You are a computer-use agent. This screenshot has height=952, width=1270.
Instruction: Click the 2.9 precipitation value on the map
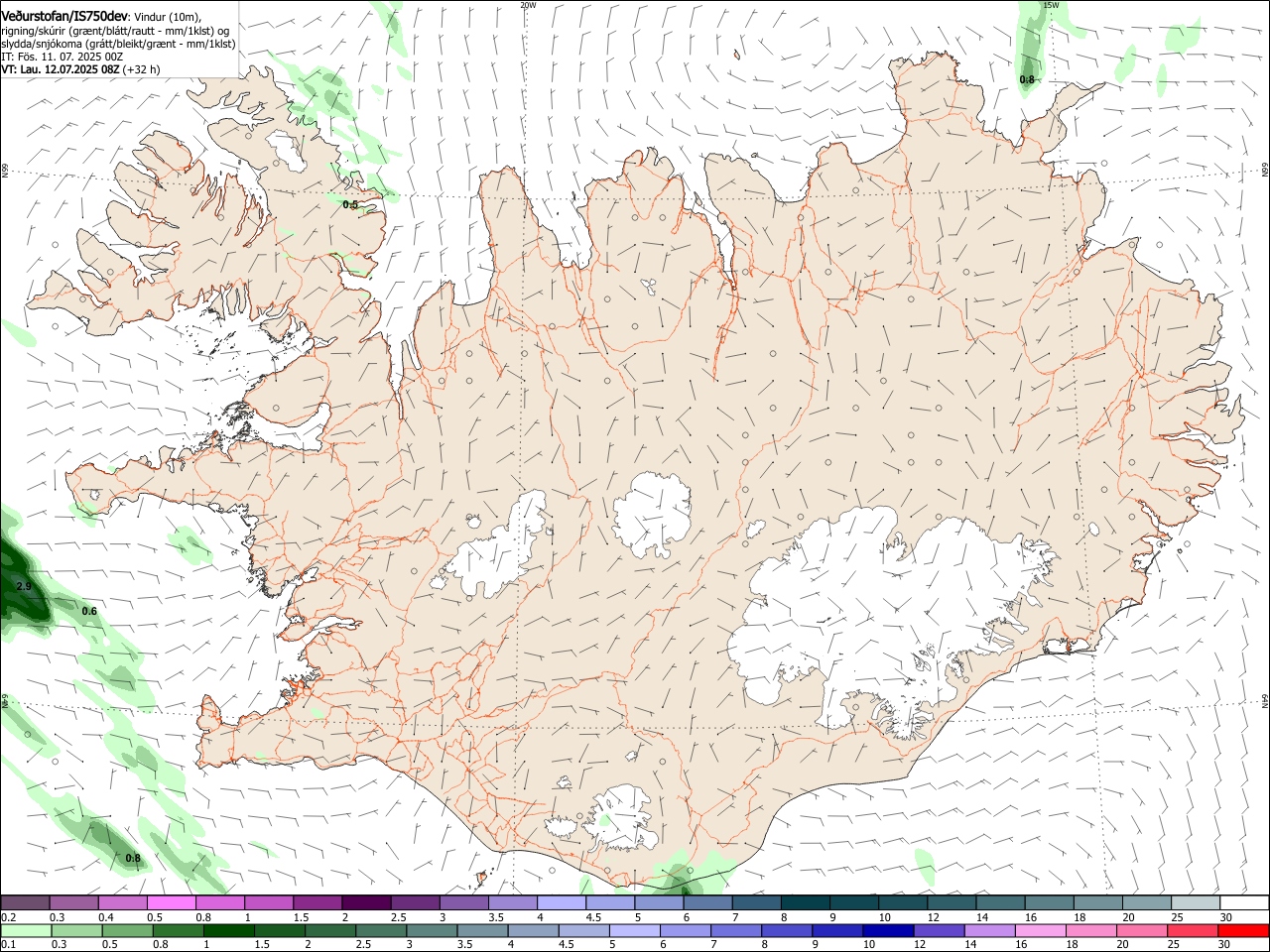point(25,587)
